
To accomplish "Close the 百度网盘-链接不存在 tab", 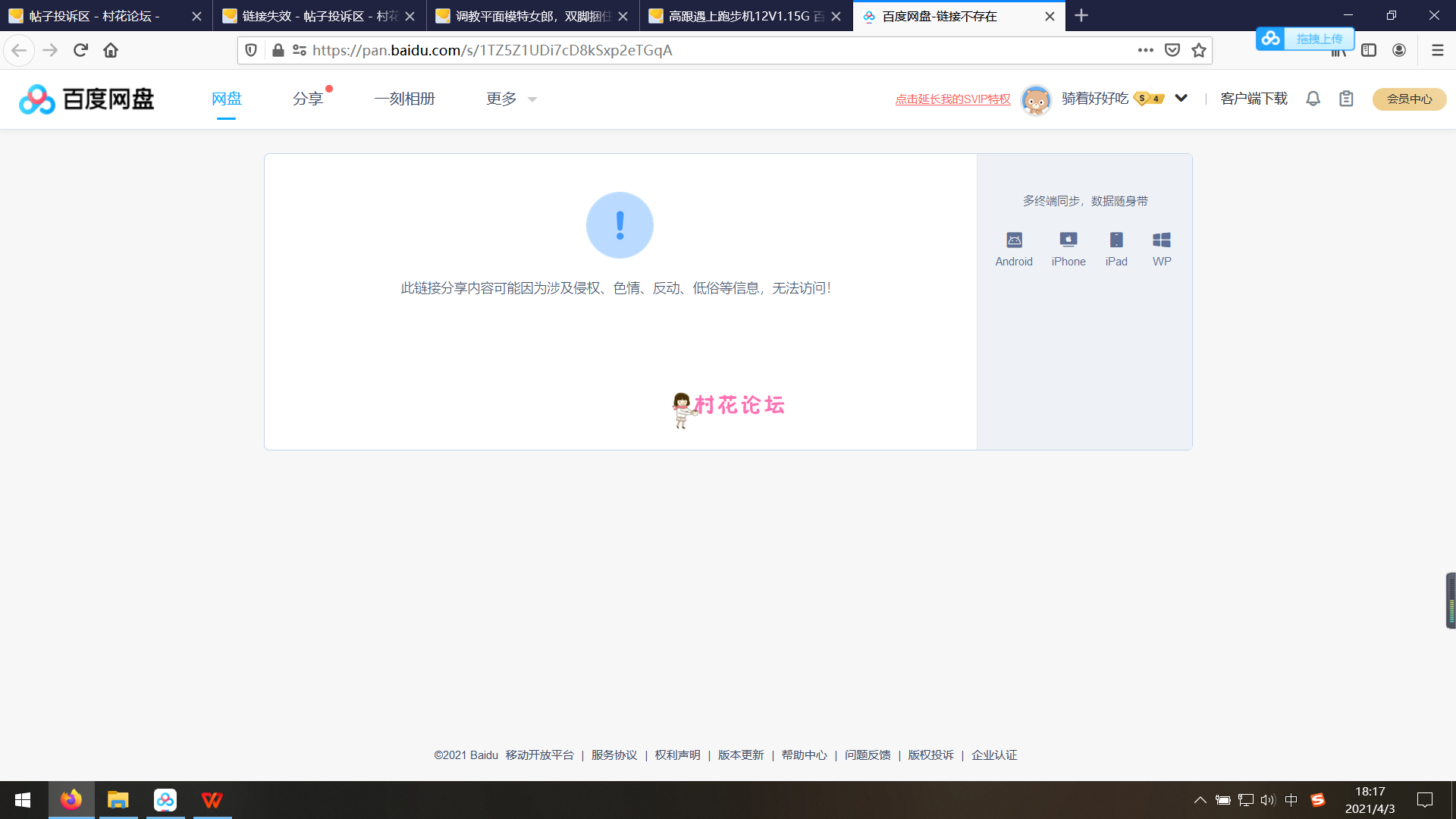I will [1050, 16].
